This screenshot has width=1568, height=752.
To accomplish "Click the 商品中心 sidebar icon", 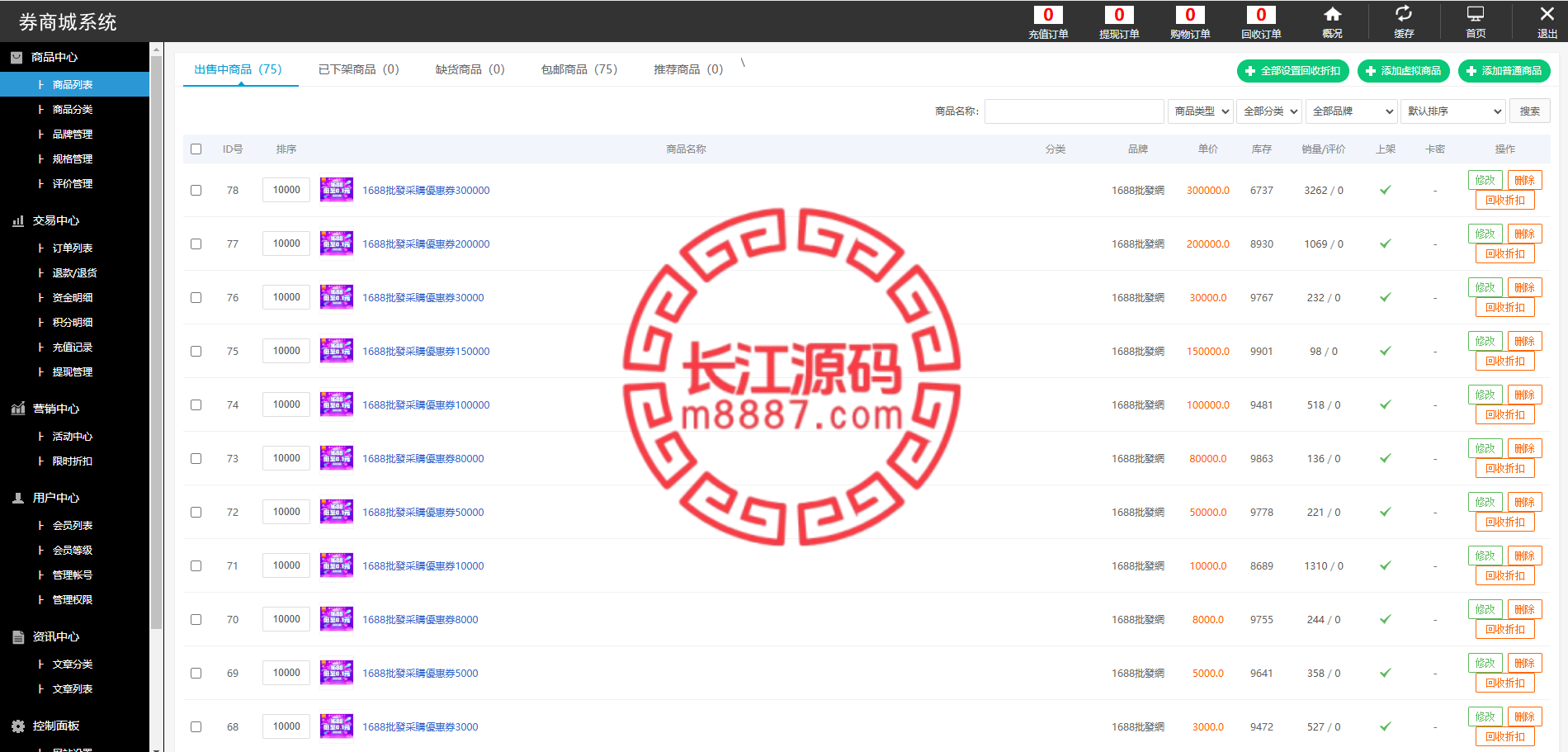I will [17, 57].
